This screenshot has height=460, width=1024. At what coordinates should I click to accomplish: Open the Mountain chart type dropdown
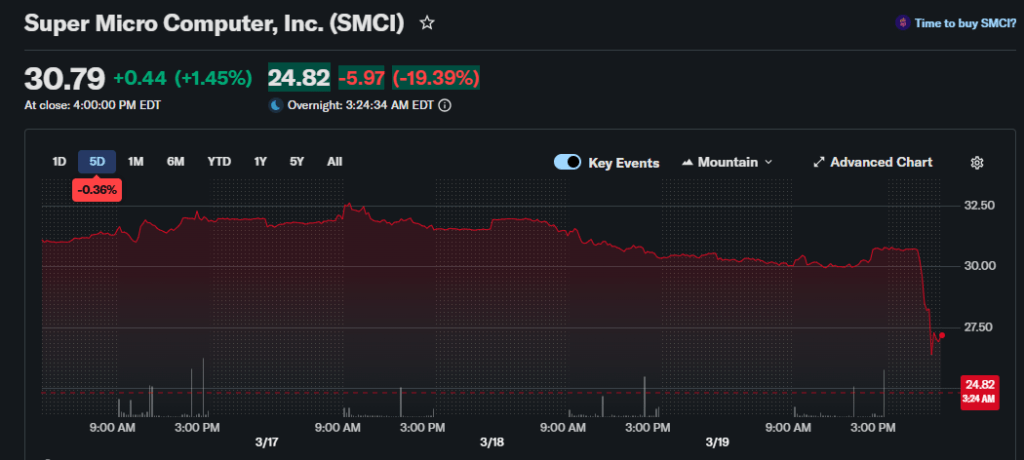727,162
